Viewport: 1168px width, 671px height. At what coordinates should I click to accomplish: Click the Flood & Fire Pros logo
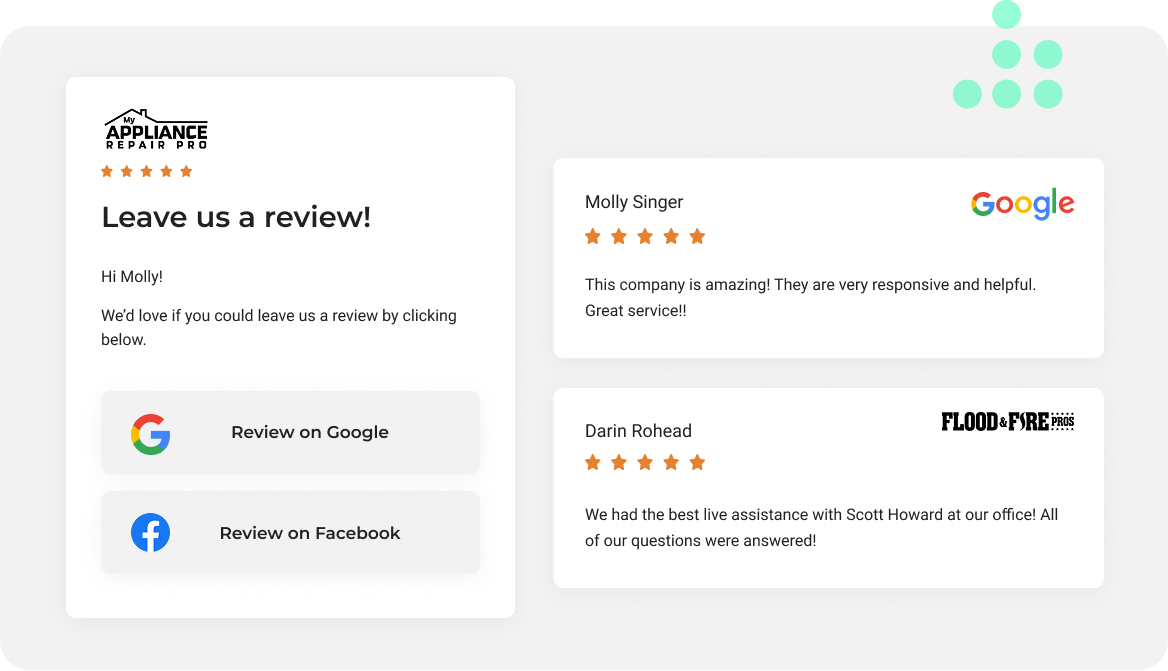click(1007, 422)
